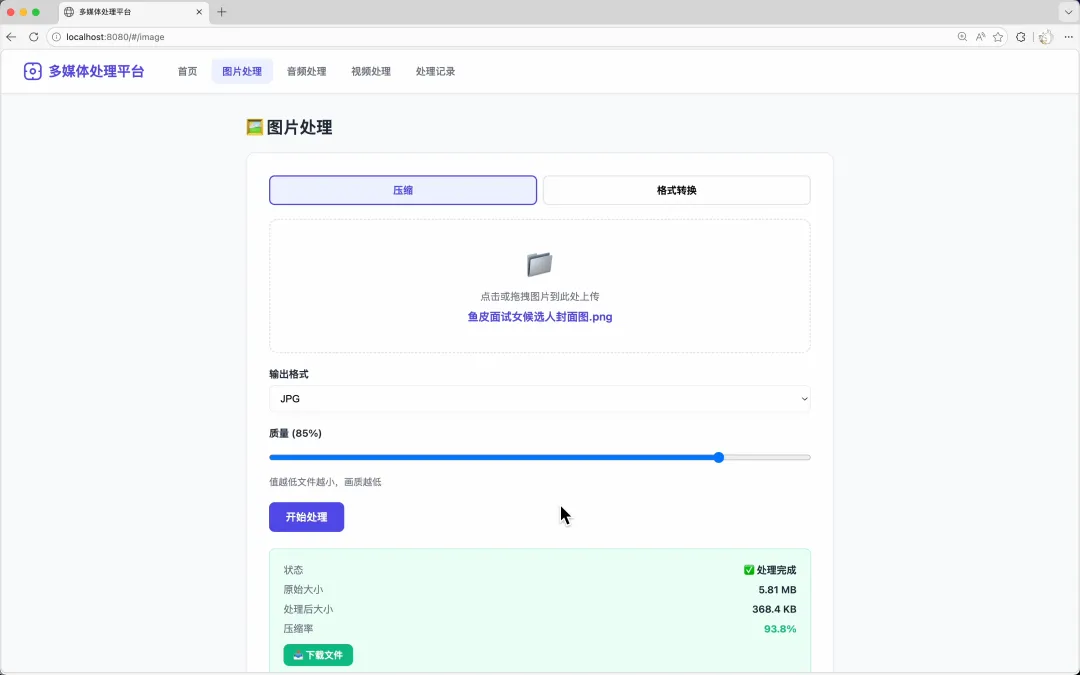Select the 压缩 tab
The height and width of the screenshot is (675, 1080).
pyautogui.click(x=402, y=190)
